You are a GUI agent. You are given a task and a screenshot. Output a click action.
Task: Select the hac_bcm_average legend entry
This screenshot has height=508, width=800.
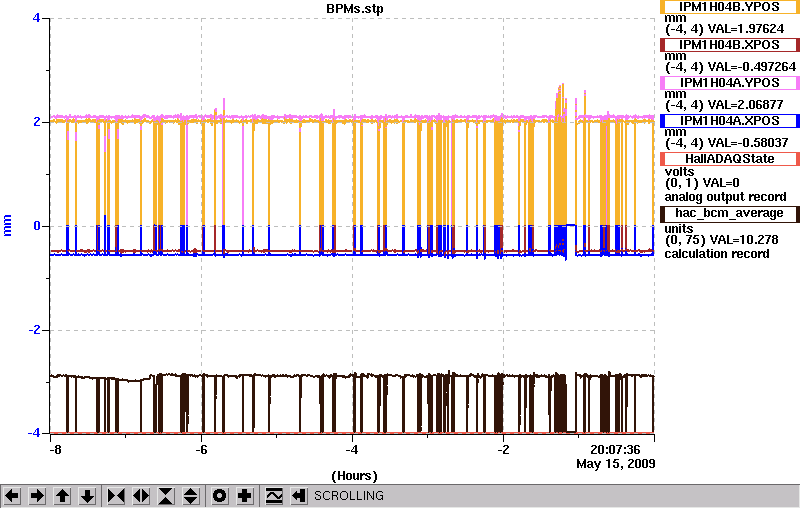[x=730, y=213]
